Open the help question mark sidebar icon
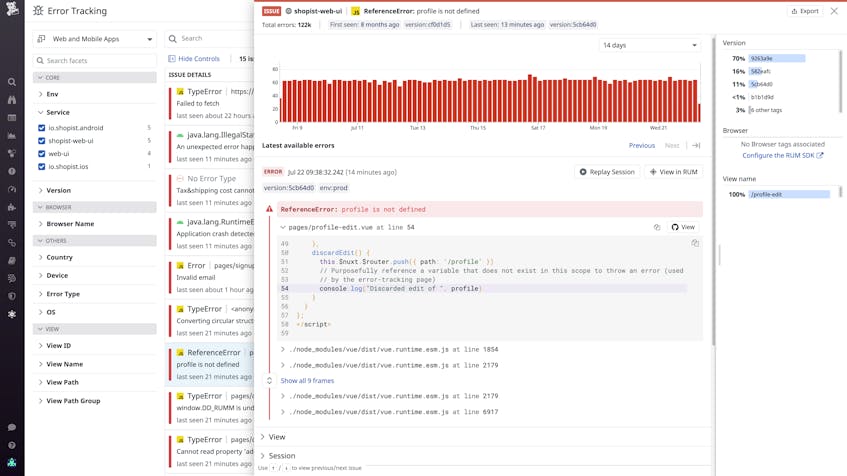This screenshot has height=476, width=847. 12,445
